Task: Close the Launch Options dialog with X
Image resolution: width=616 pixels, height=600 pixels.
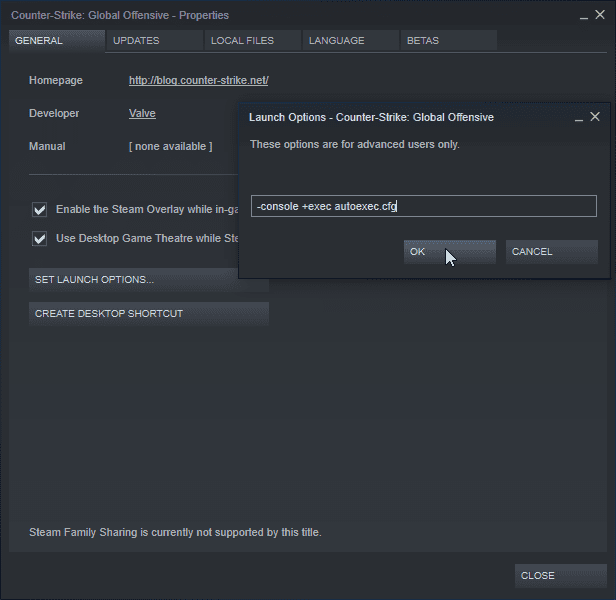Action: [595, 117]
